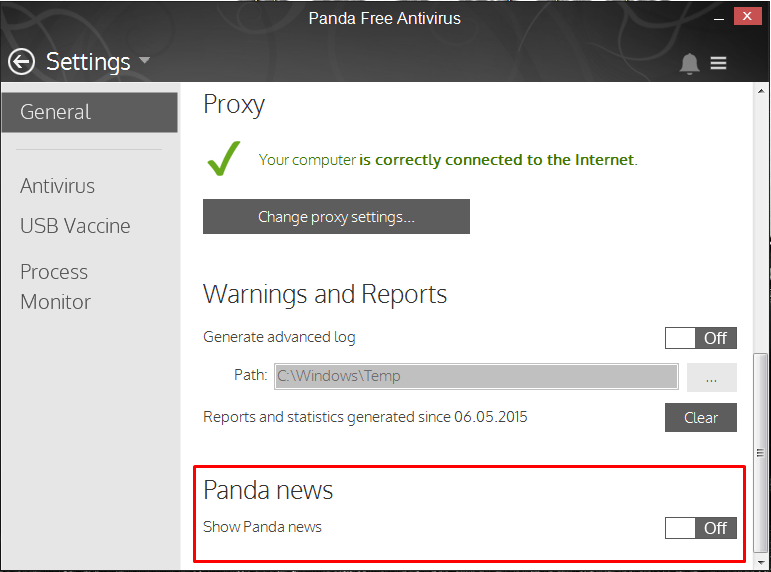Click the green internet connection checkmark
This screenshot has width=771, height=572.
click(x=224, y=158)
